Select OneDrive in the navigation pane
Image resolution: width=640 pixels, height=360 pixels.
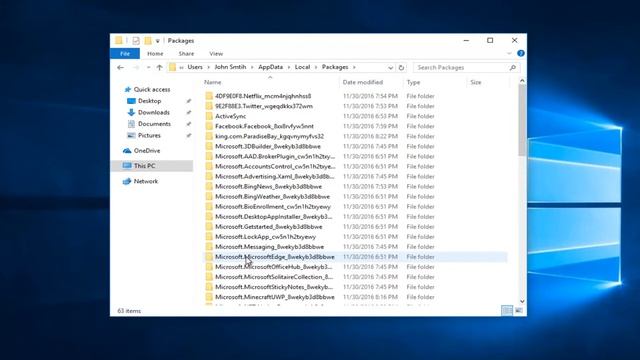click(x=147, y=151)
